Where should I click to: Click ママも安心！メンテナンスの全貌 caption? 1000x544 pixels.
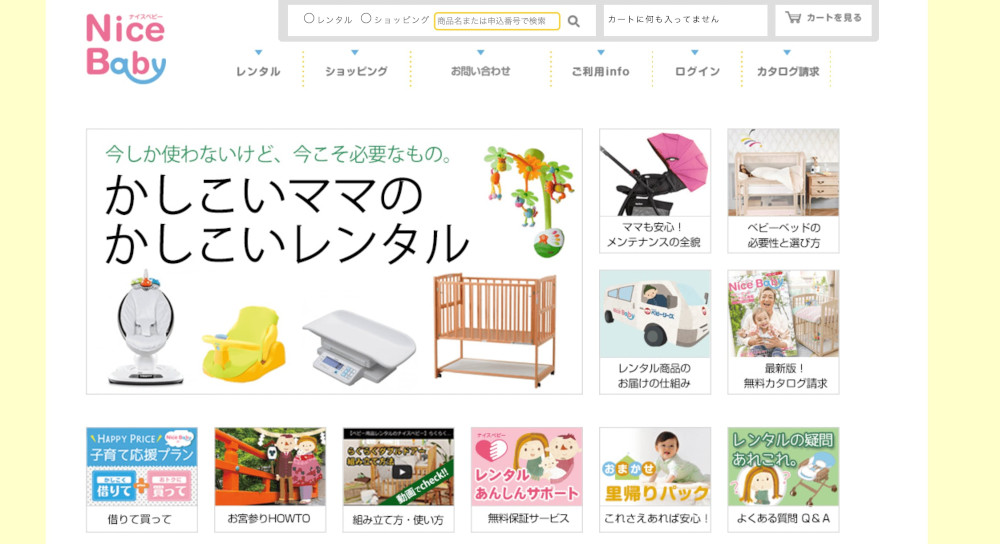(654, 235)
